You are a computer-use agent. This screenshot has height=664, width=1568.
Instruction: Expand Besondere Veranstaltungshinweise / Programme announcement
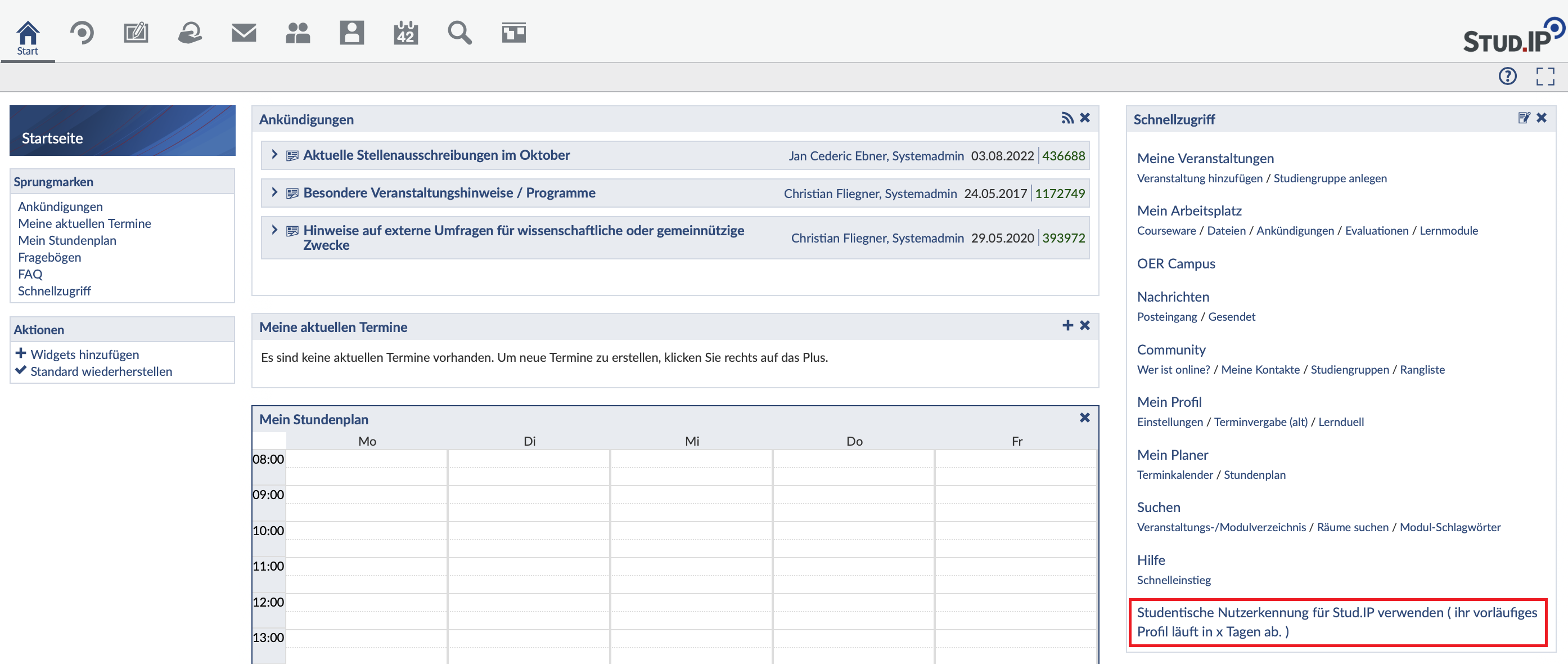pos(449,193)
